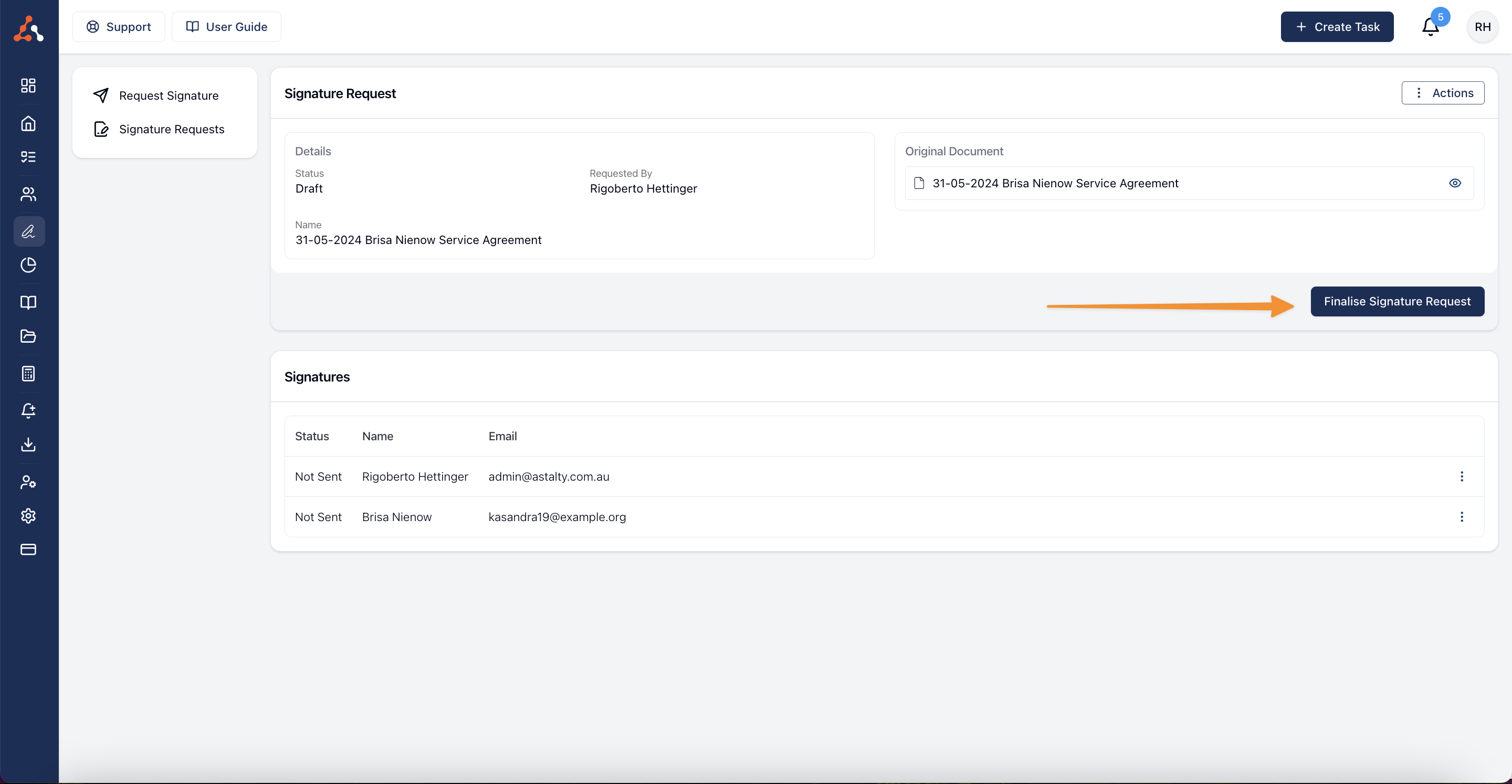Click the name Rigoberto Hettinger in the Signatures table
Viewport: 1512px width, 784px height.
[x=415, y=476]
